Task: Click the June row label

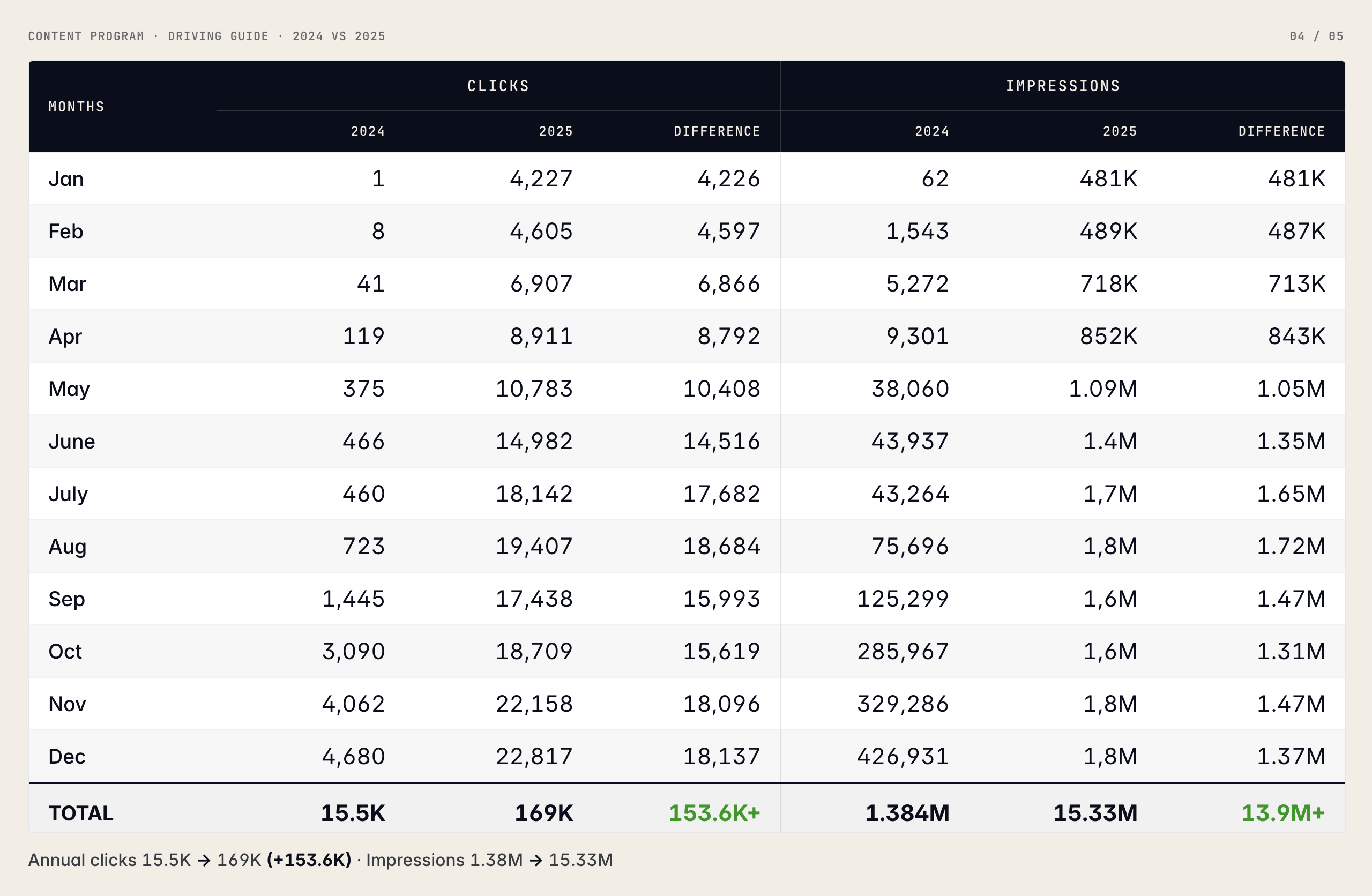Action: point(72,441)
